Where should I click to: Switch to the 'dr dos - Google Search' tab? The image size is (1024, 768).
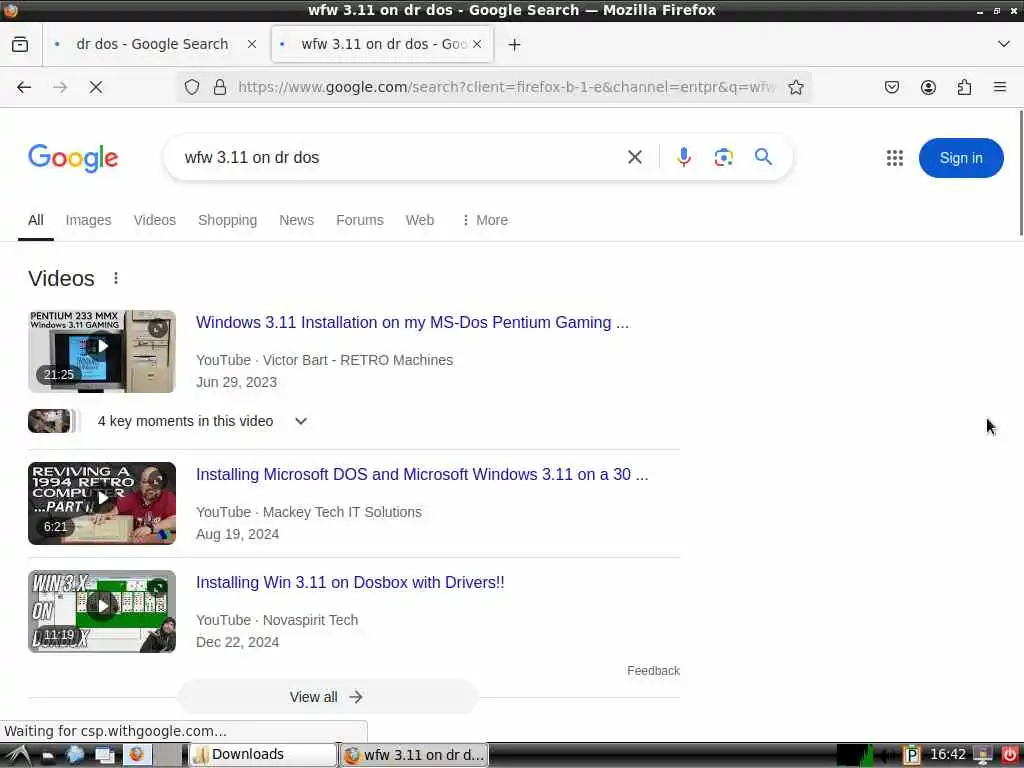click(152, 44)
